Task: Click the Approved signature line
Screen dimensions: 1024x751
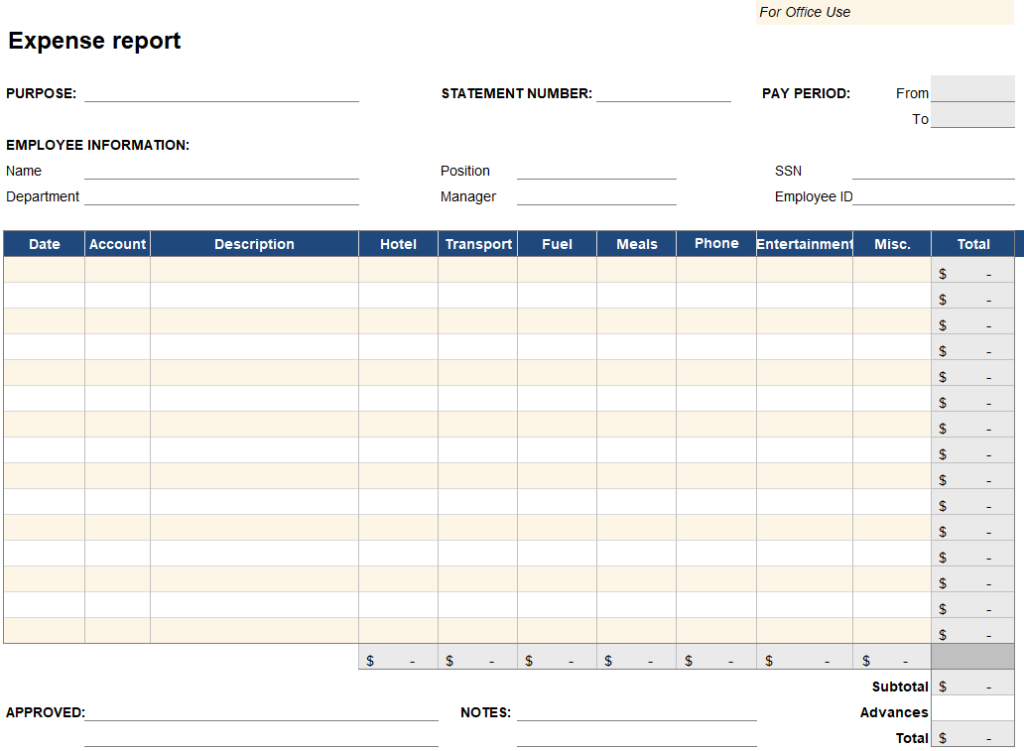Action: [261, 712]
